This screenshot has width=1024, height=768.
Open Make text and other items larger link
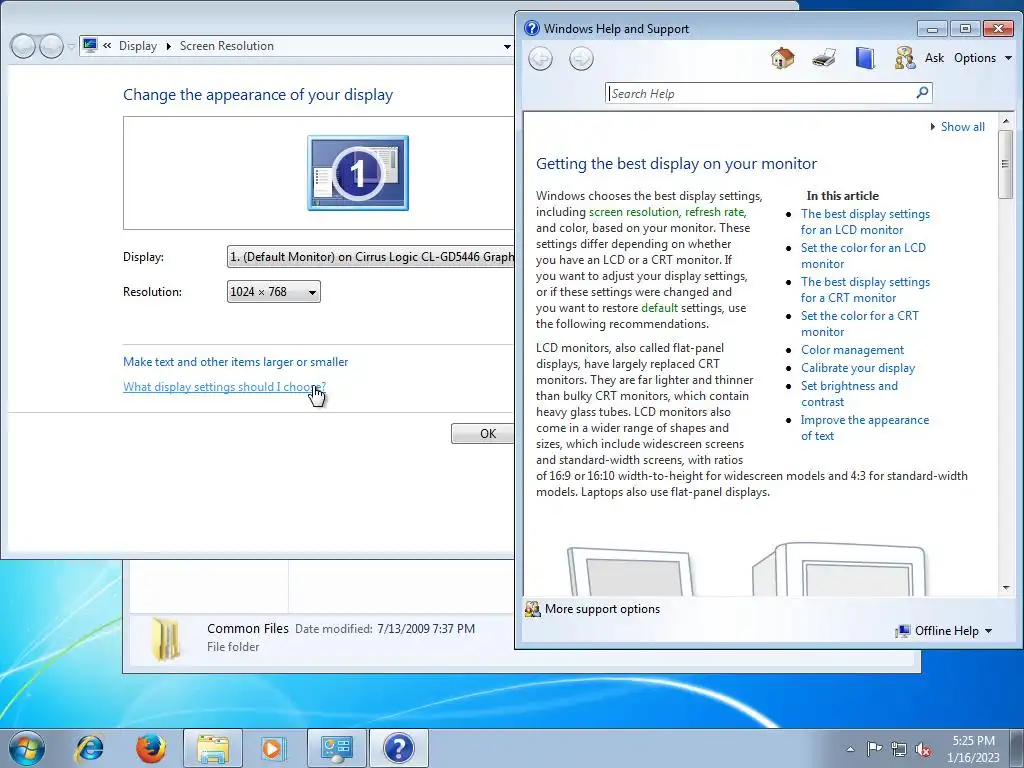(x=235, y=362)
